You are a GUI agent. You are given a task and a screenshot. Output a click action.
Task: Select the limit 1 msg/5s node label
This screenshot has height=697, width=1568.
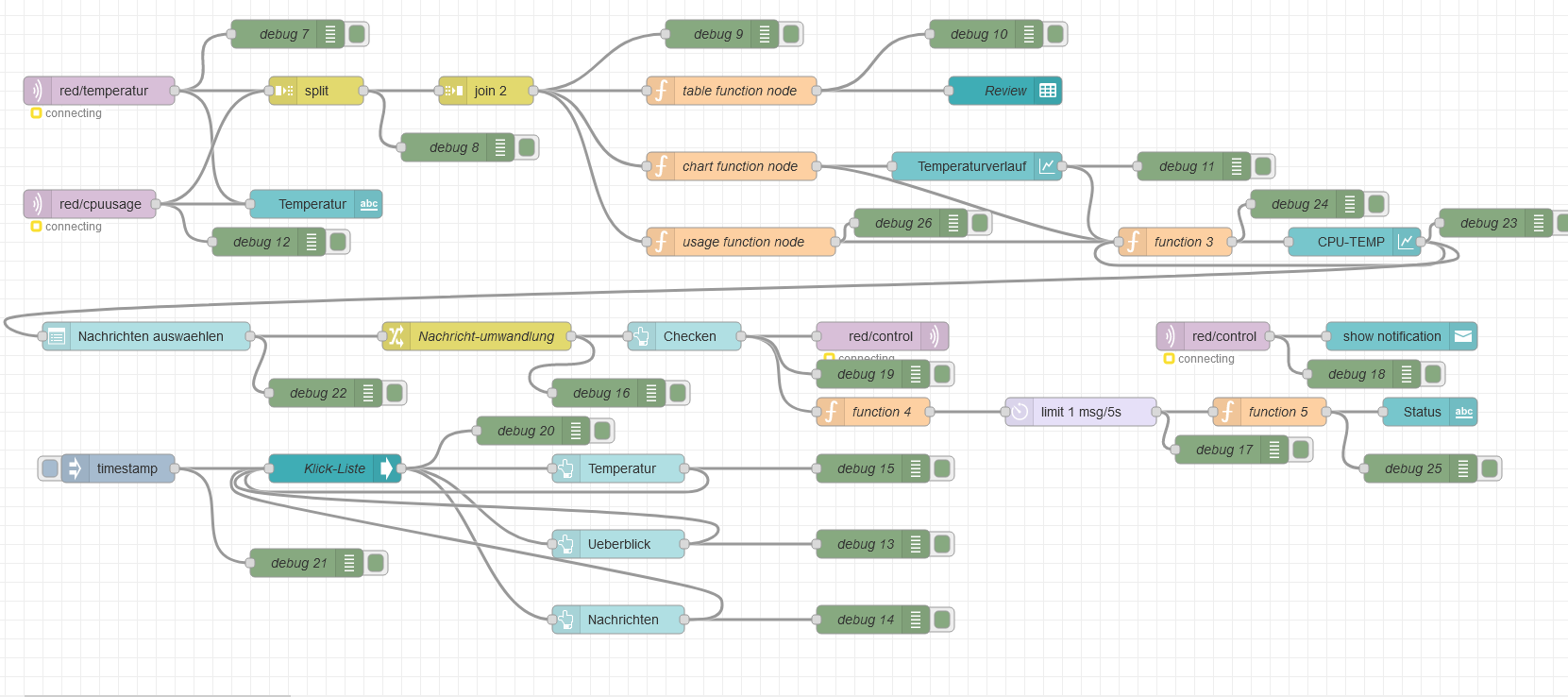[1081, 412]
